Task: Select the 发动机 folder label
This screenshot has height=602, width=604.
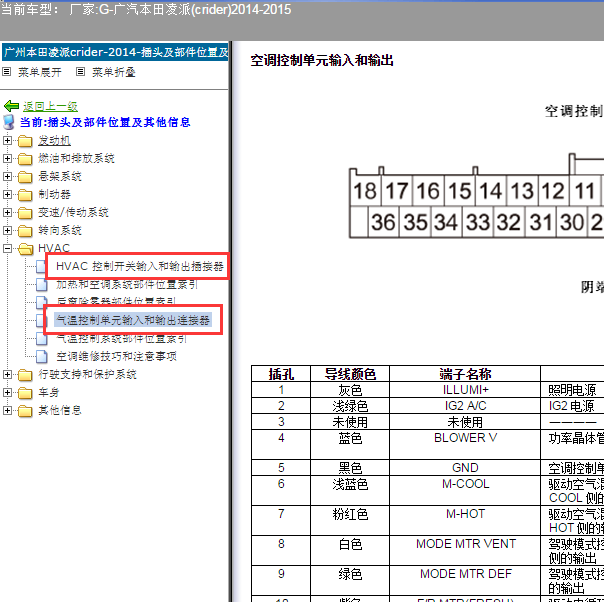Action: tap(54, 141)
